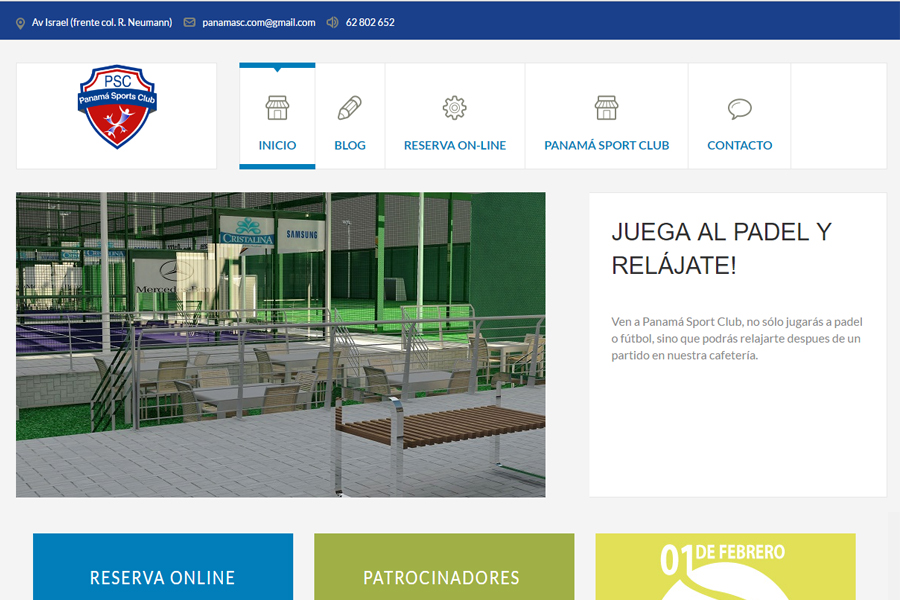Open the RESERVA ON-LINE menu label
Screen dimensions: 900x600
454,145
